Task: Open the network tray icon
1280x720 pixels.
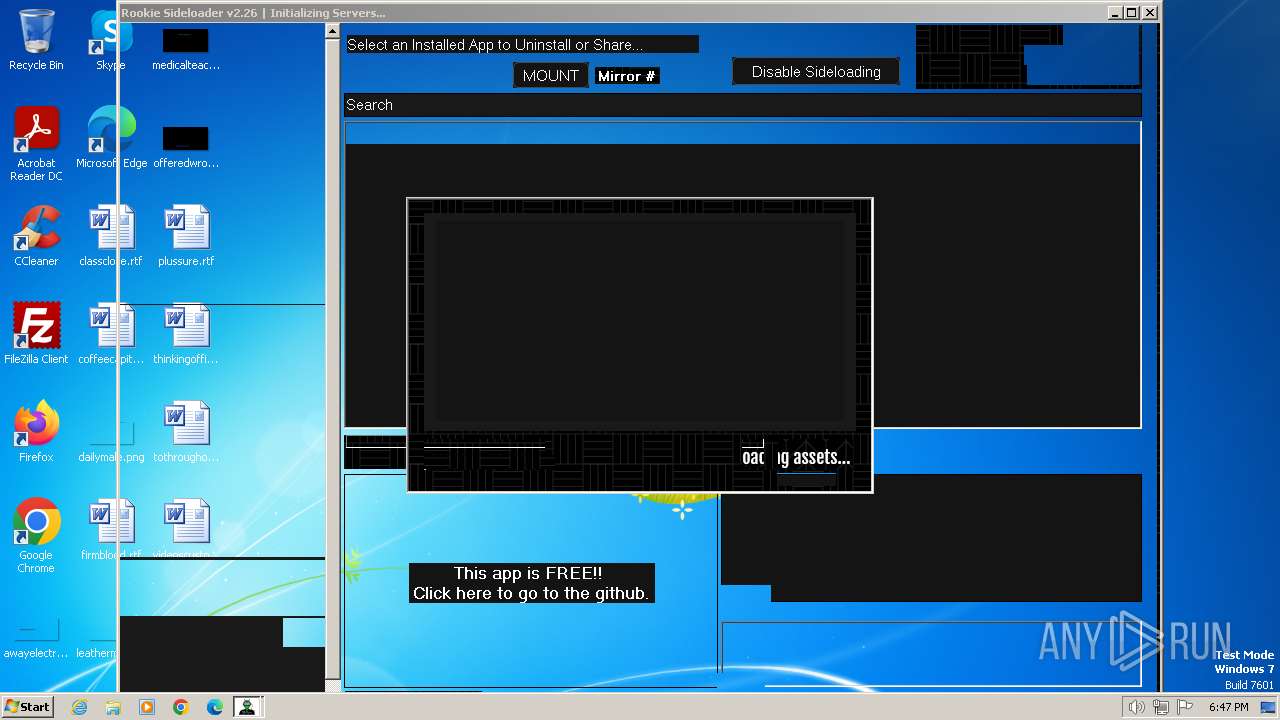Action: tap(1161, 707)
